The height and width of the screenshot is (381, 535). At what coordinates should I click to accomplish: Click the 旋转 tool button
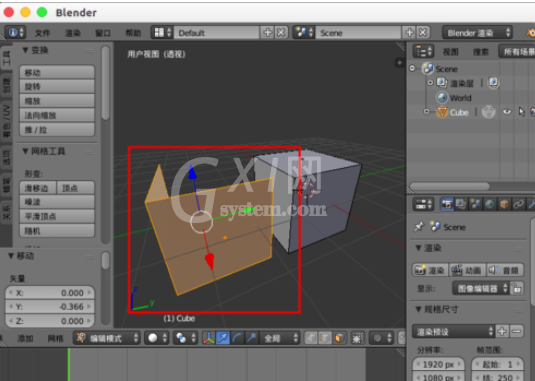coord(57,87)
